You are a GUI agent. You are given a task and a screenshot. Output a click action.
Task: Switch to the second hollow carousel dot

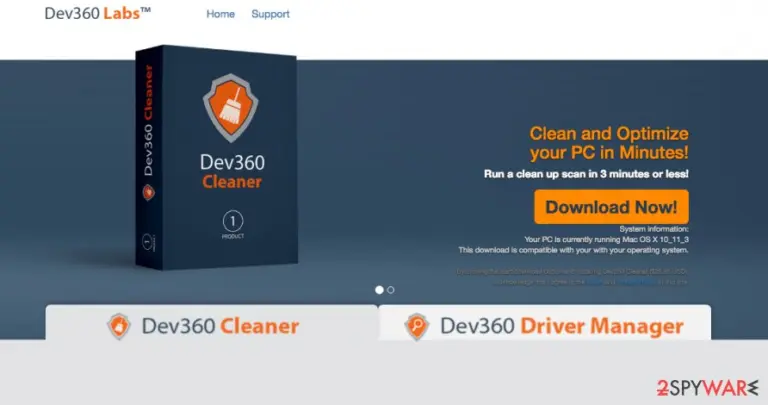[x=390, y=290]
